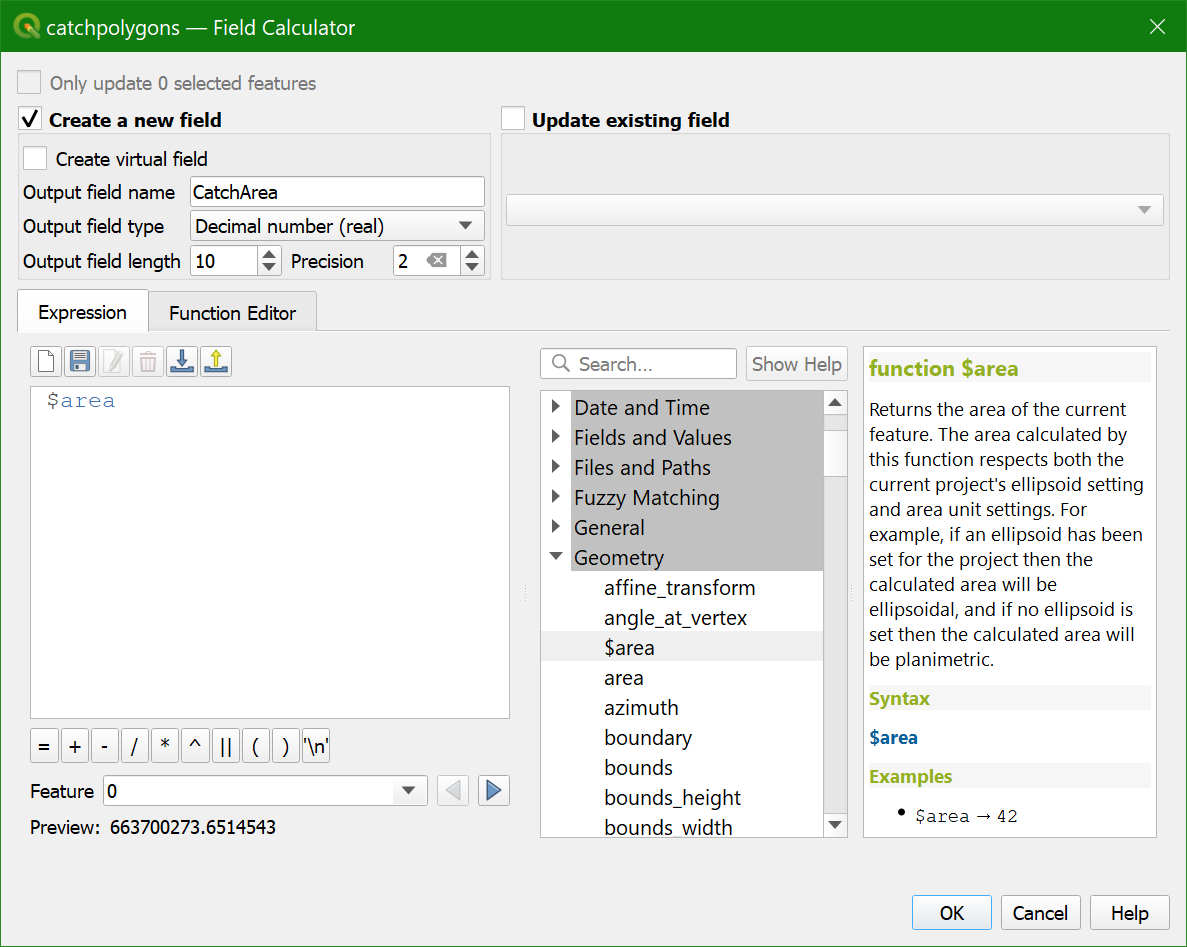The image size is (1187, 947).
Task: Switch to the Function Editor tab
Action: click(232, 313)
